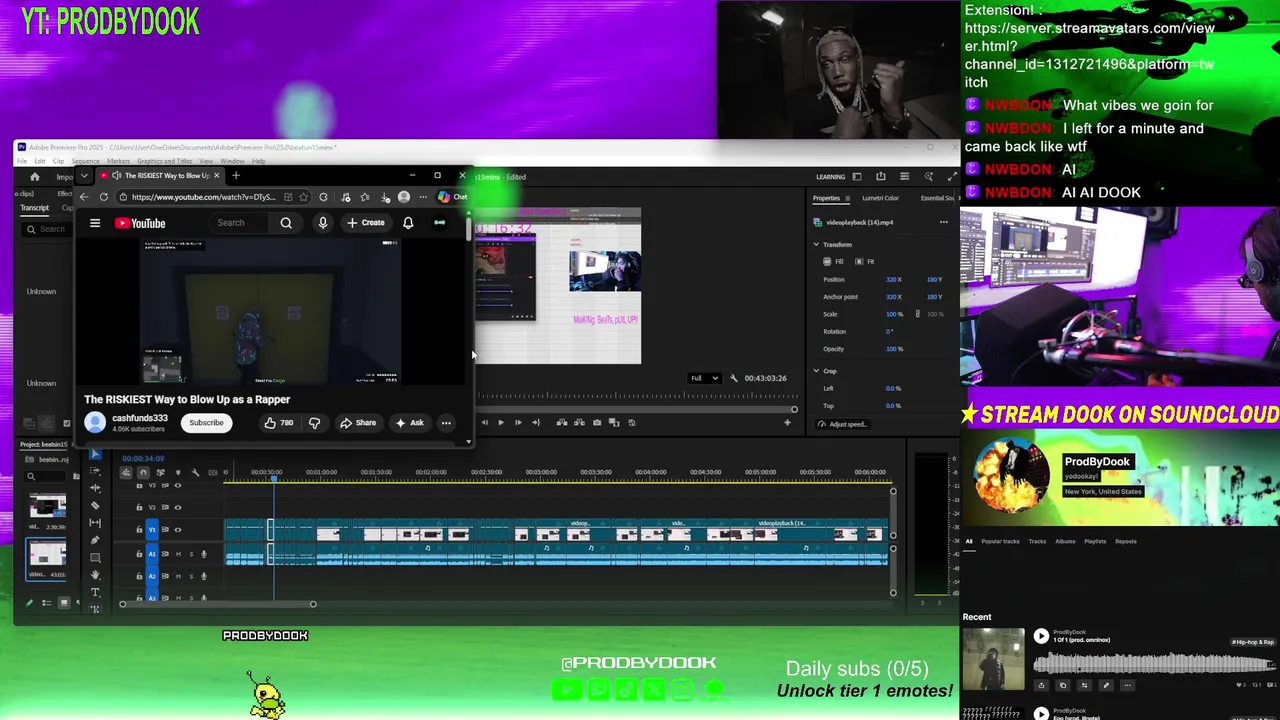The height and width of the screenshot is (720, 1280).
Task: Open browser Settings and more ellipsis
Action: [x=423, y=197]
